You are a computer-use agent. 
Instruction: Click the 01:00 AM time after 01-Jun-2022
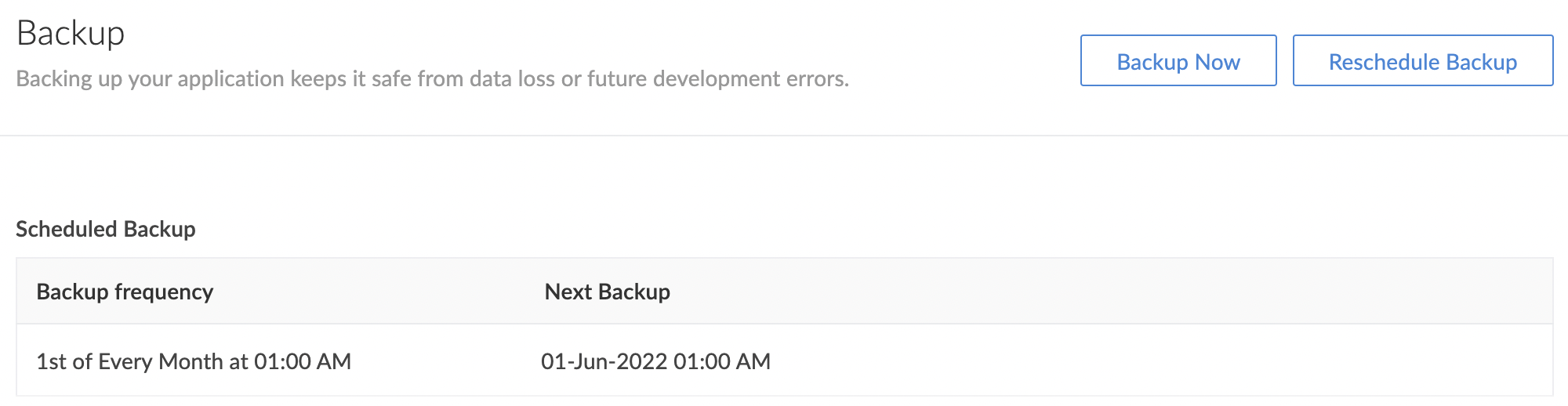pyautogui.click(x=722, y=361)
